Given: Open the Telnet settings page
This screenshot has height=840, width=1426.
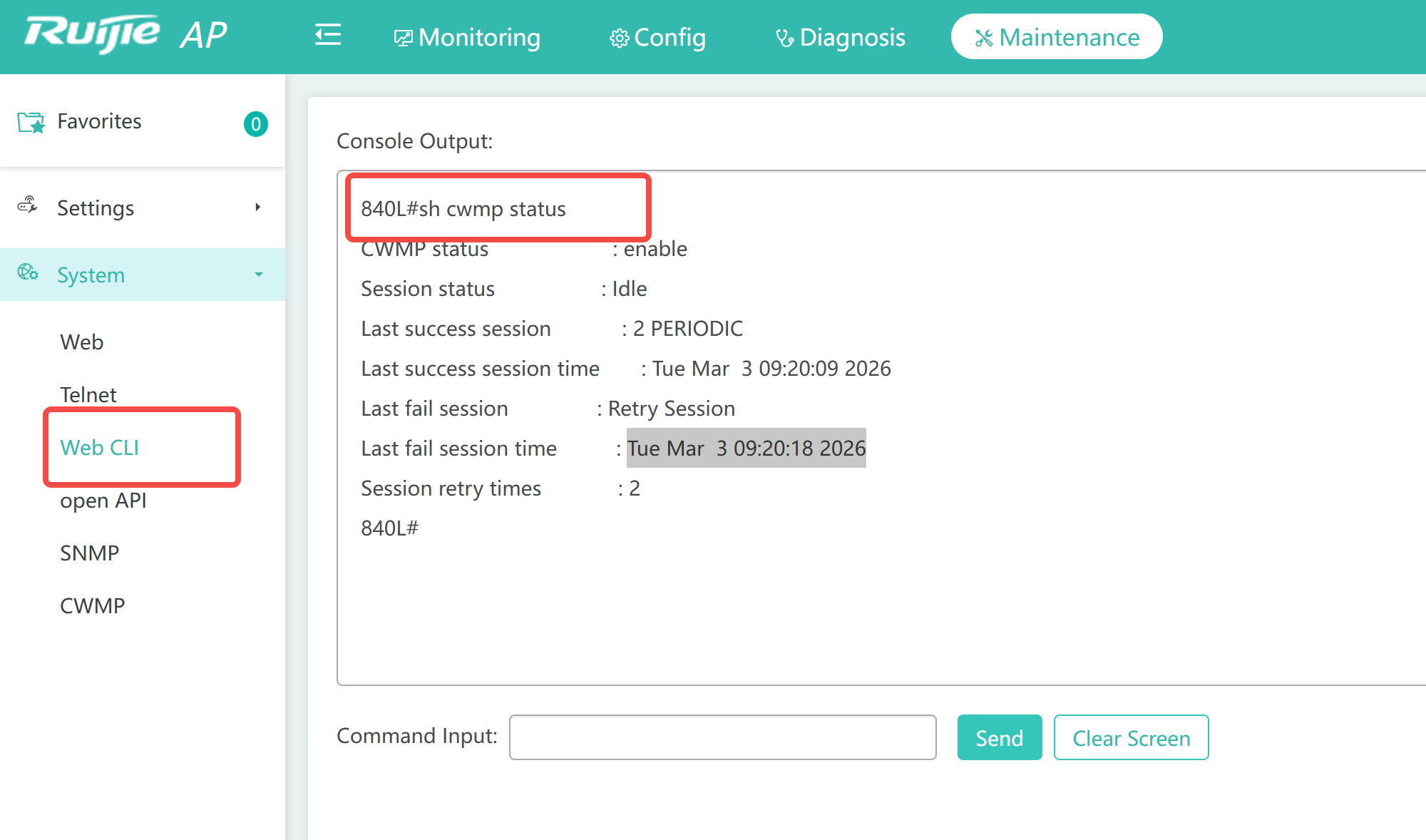Looking at the screenshot, I should click(88, 395).
